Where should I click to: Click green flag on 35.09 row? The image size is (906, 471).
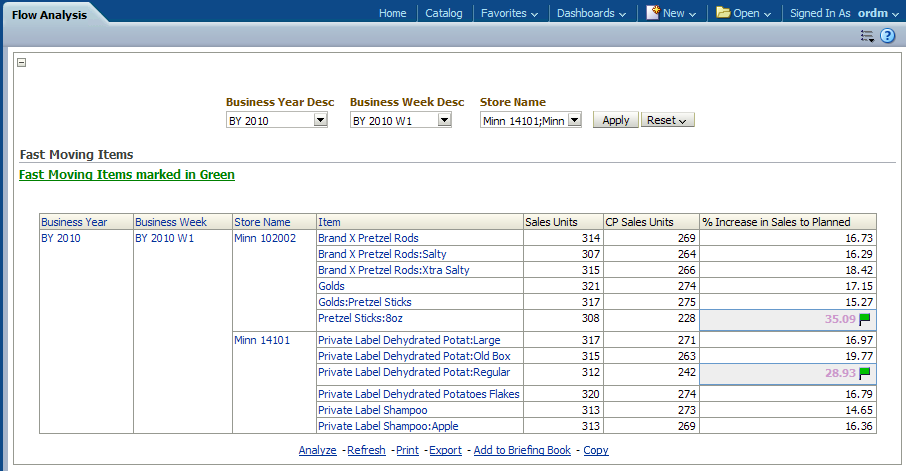pyautogui.click(x=865, y=321)
